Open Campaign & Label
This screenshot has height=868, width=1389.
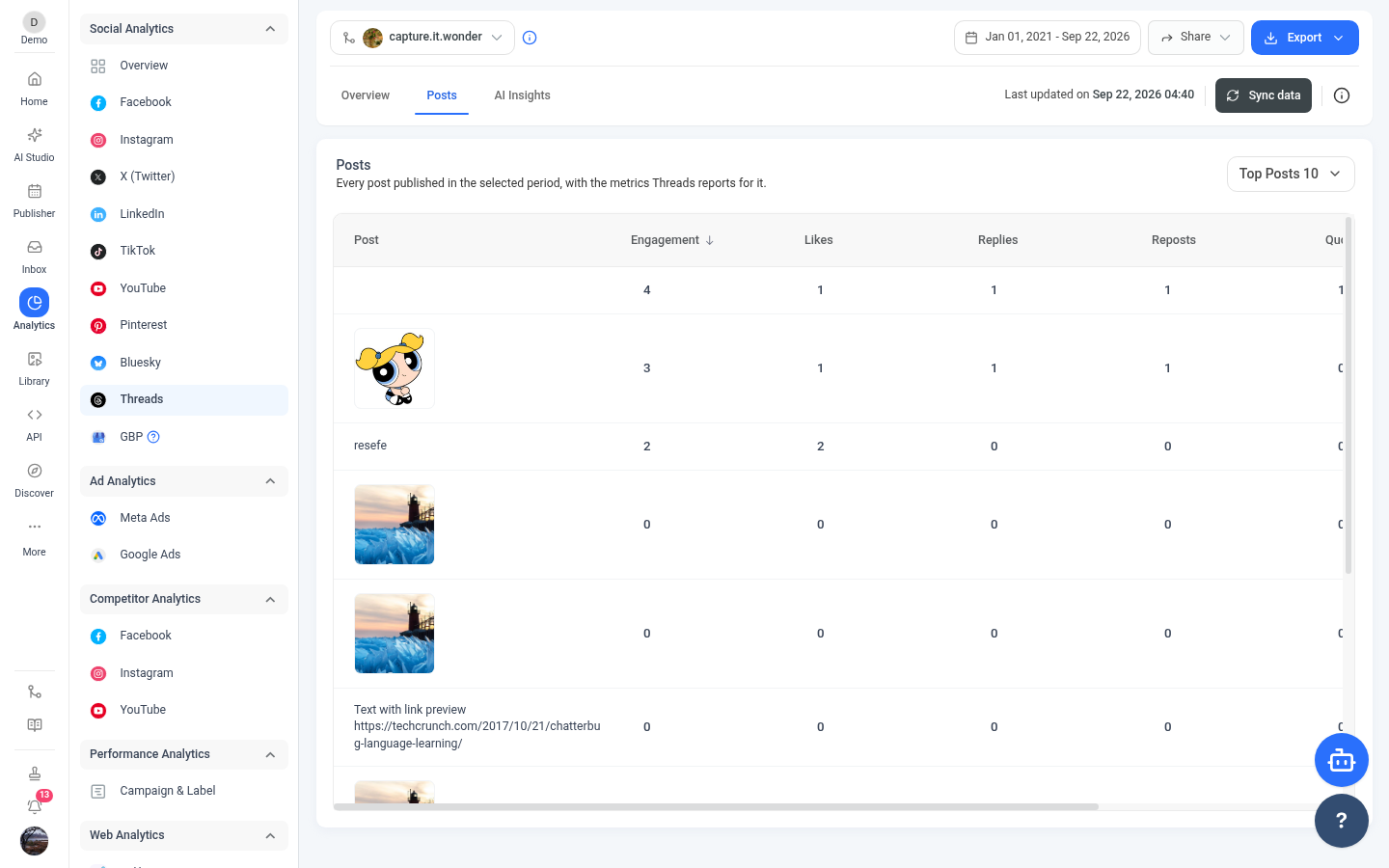click(184, 791)
